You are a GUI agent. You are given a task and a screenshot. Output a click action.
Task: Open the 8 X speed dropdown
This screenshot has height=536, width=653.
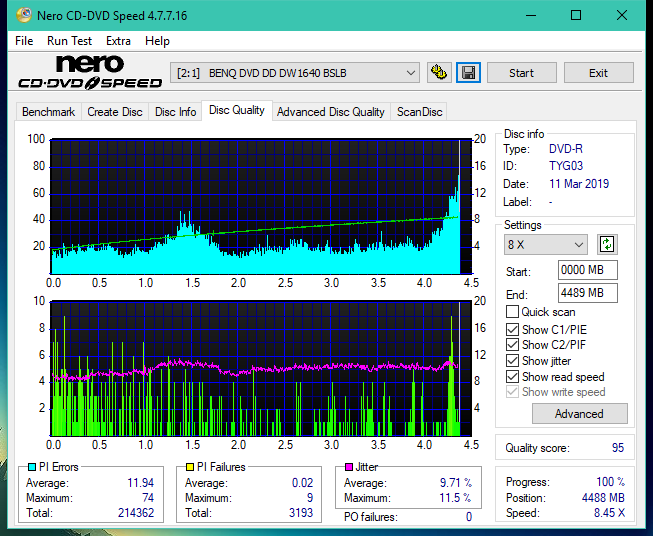point(545,244)
